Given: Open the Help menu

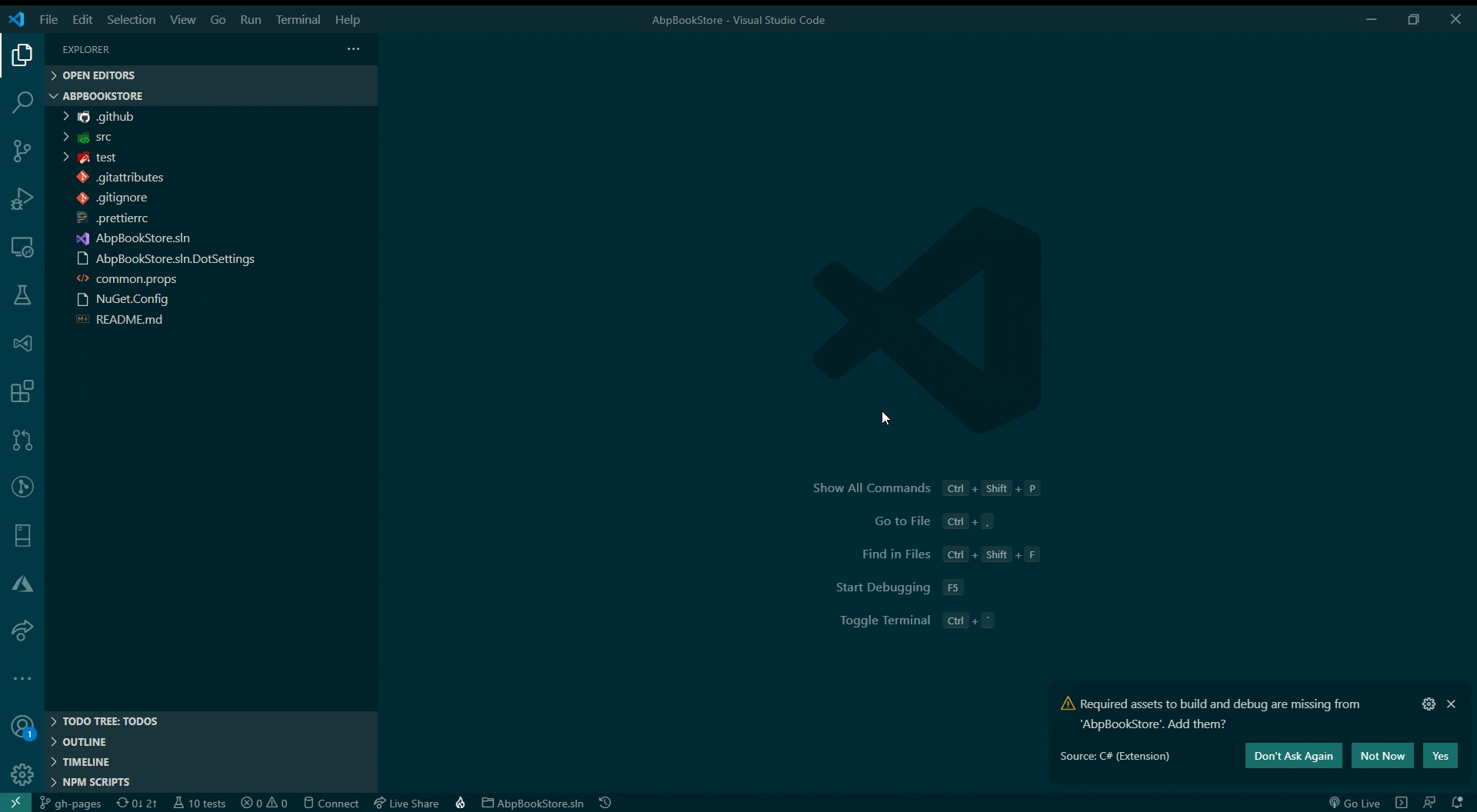Looking at the screenshot, I should pyautogui.click(x=348, y=20).
